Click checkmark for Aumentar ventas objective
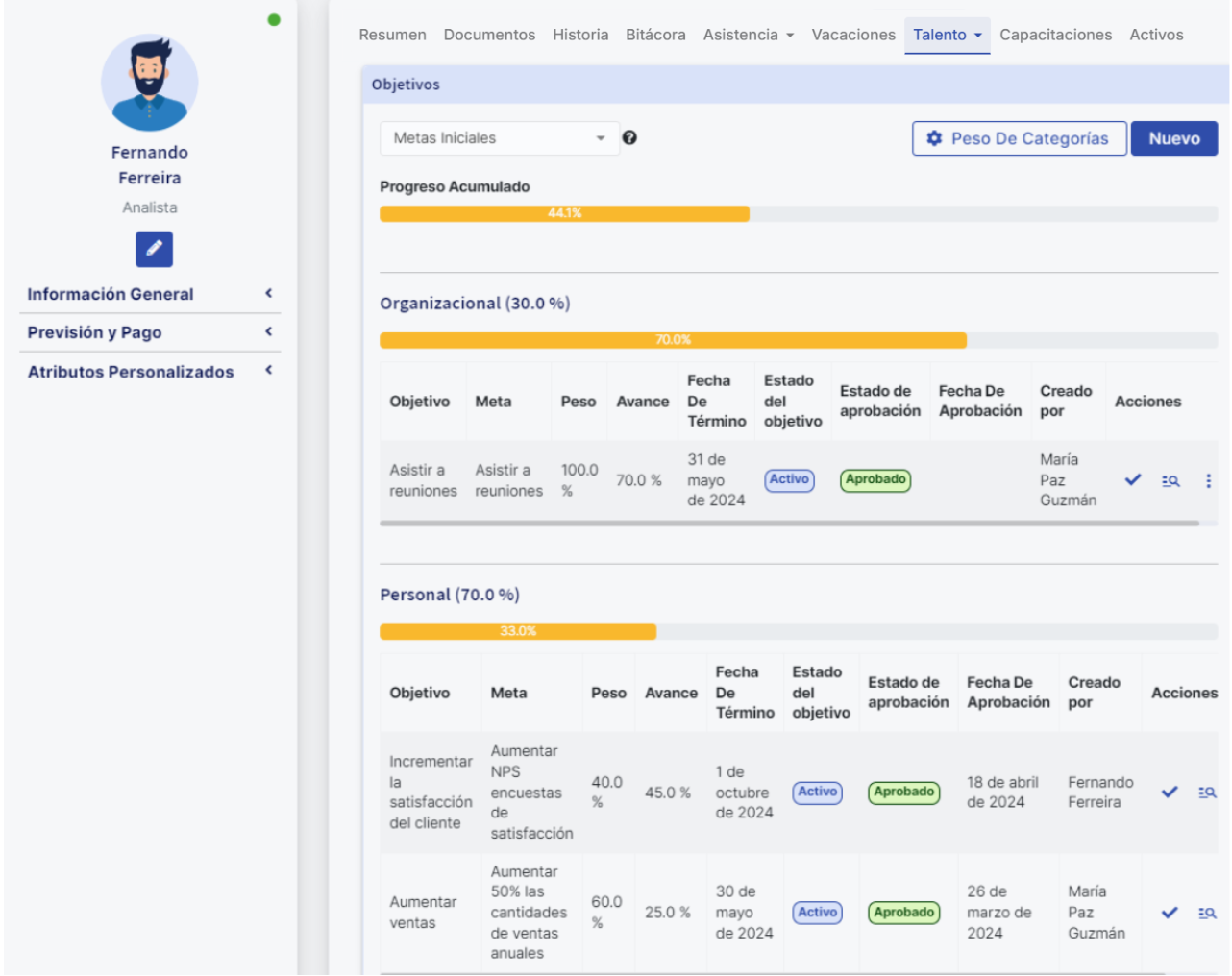The width and height of the screenshot is (1232, 976). pos(1170,913)
